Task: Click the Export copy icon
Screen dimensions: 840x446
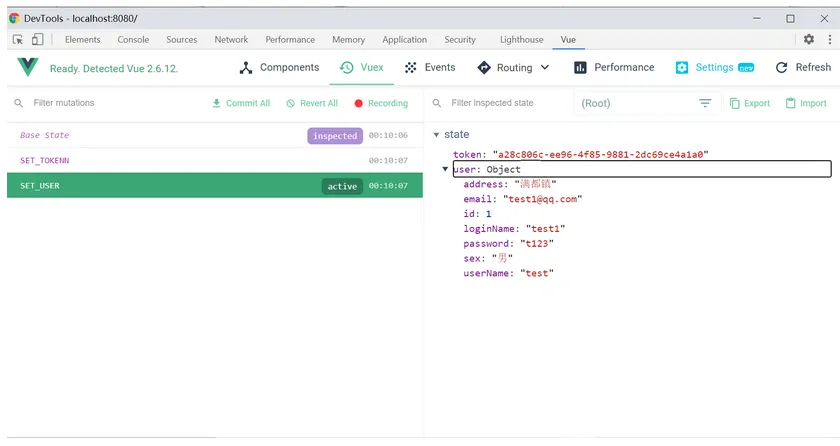Action: pos(734,103)
